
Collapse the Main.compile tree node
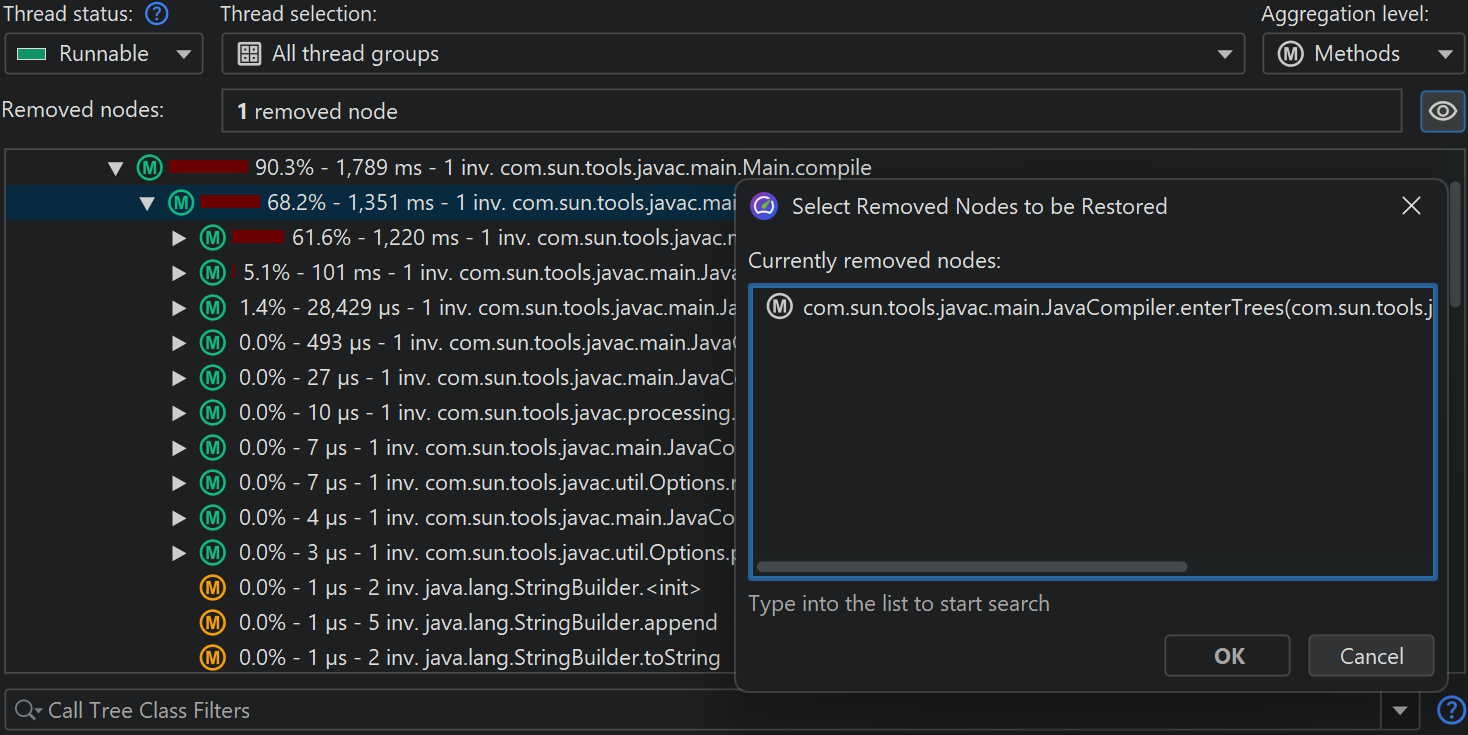pos(116,169)
